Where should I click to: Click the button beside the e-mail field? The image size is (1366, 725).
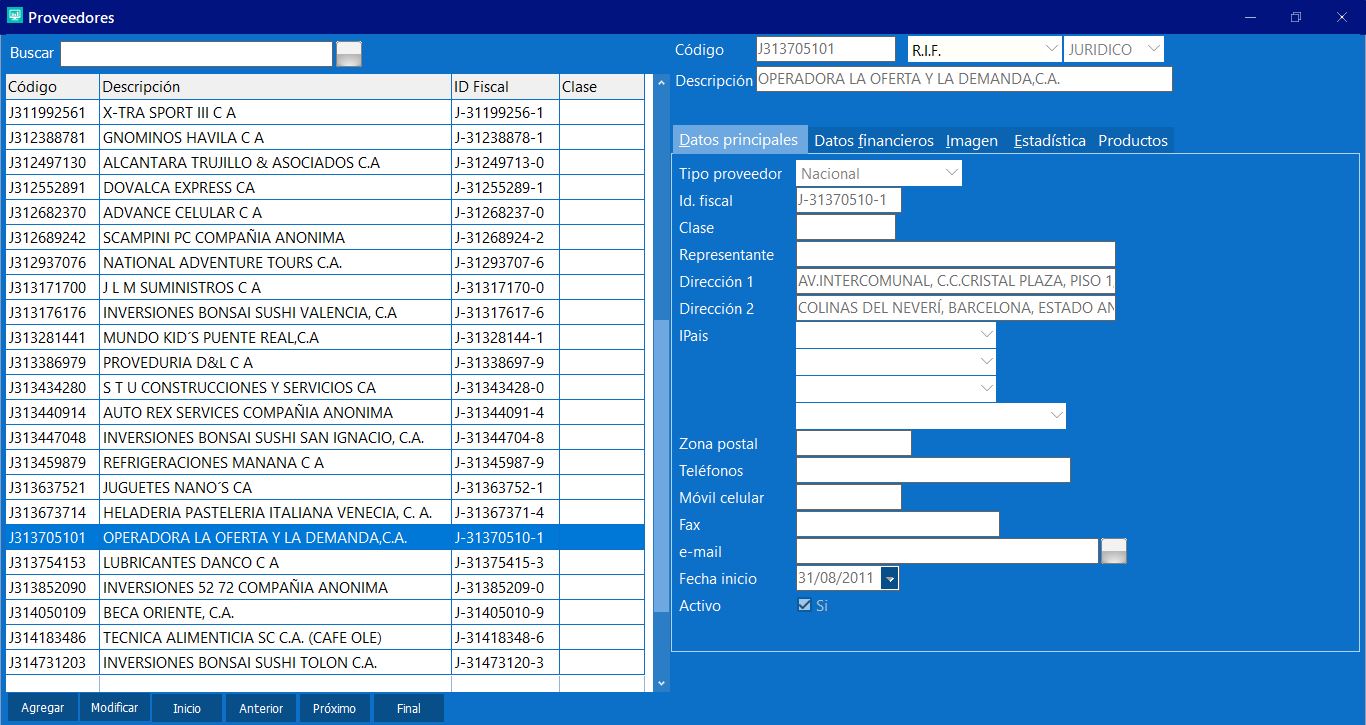tap(1114, 551)
